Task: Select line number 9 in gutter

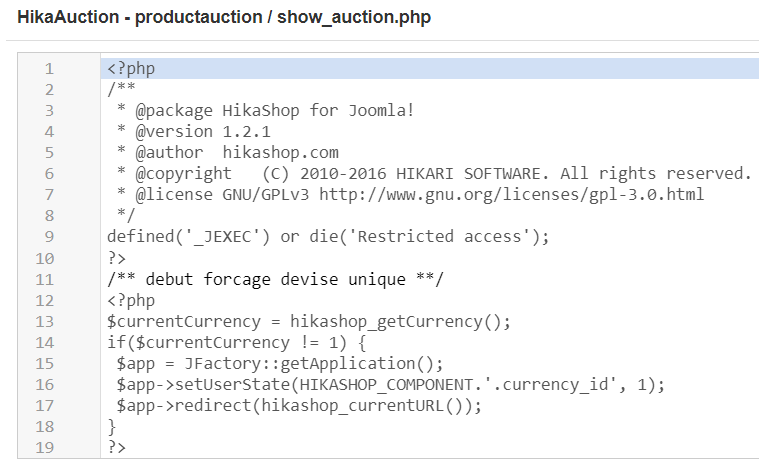Action: tap(49, 237)
